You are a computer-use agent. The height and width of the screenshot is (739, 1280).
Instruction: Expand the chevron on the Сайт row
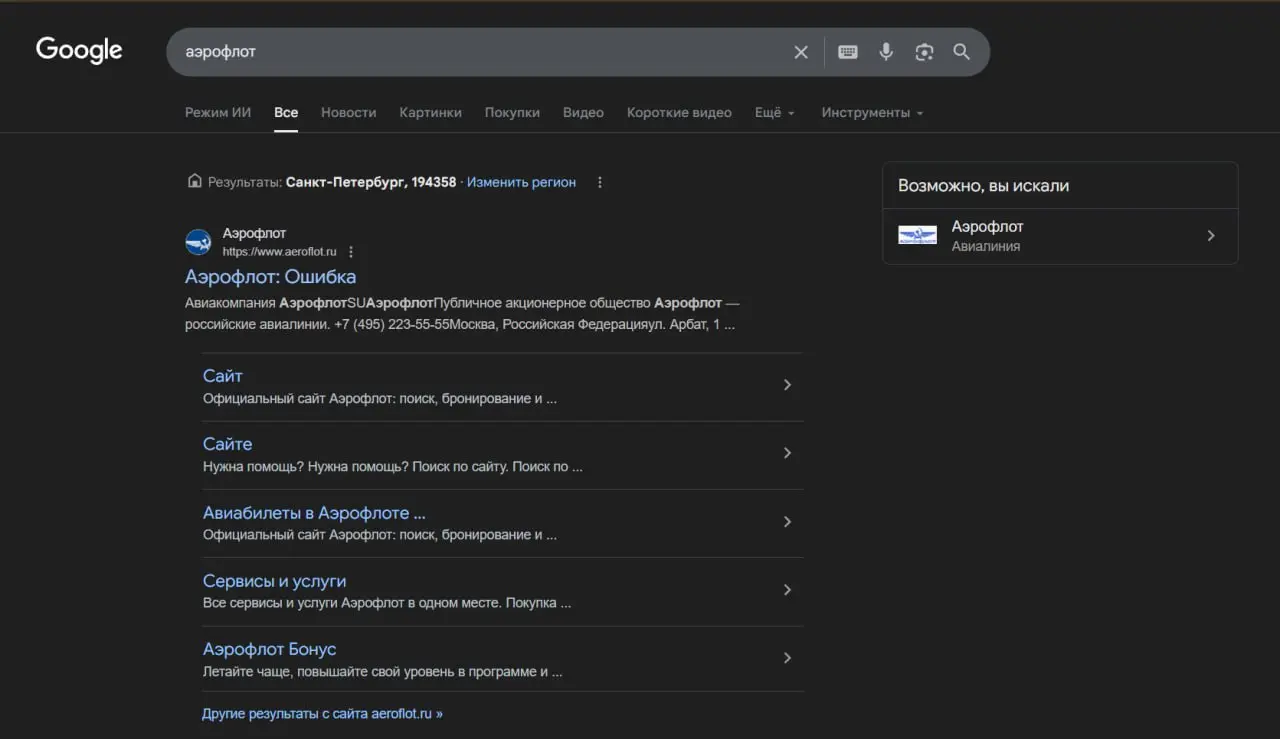point(787,385)
